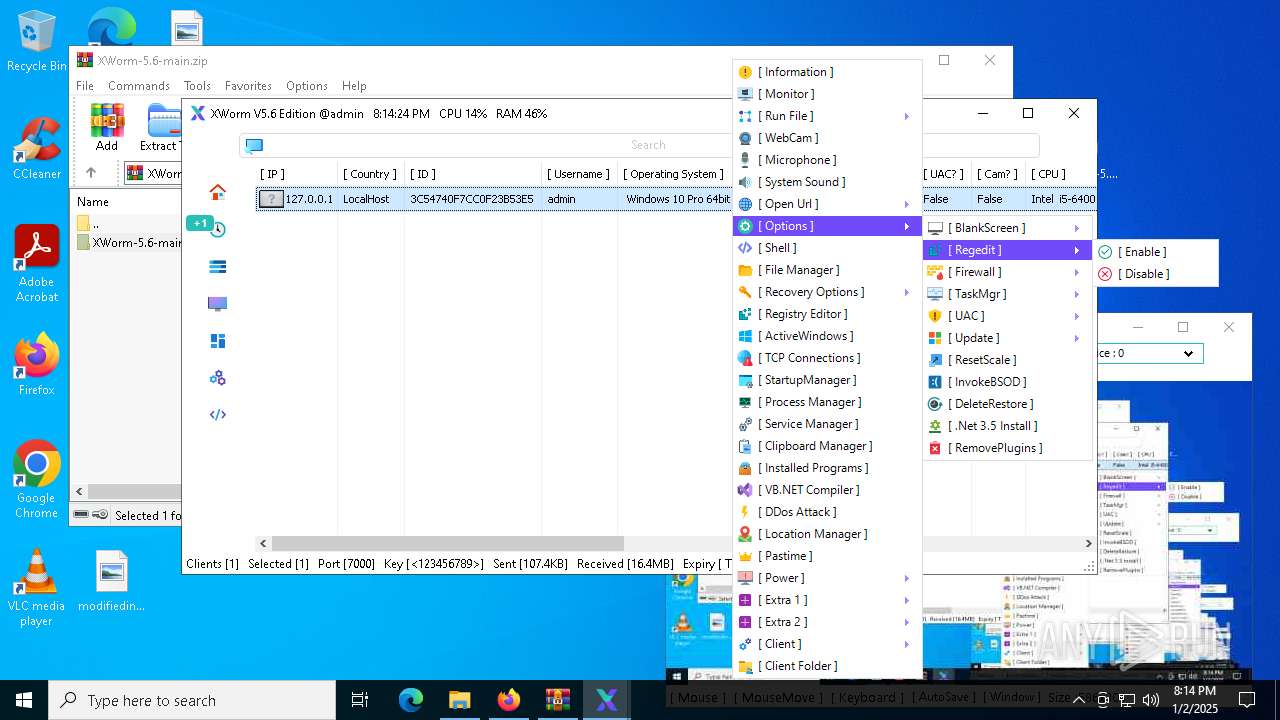Click the File Manager folder icon
Screen dimensions: 1280x720
coord(745,270)
